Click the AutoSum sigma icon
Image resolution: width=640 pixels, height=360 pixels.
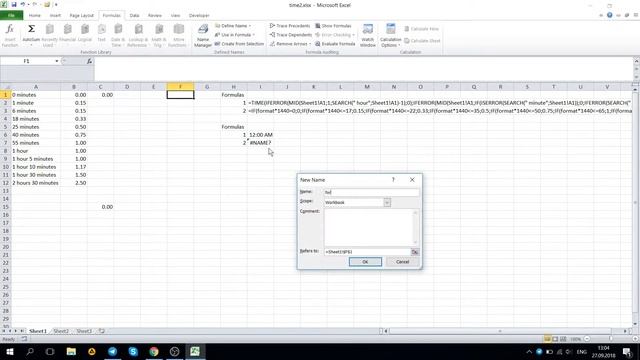click(31, 29)
